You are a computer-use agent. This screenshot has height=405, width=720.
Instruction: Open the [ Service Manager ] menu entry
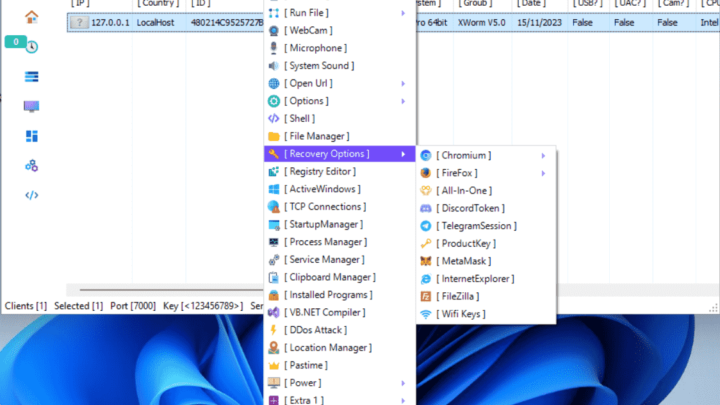(x=340, y=260)
